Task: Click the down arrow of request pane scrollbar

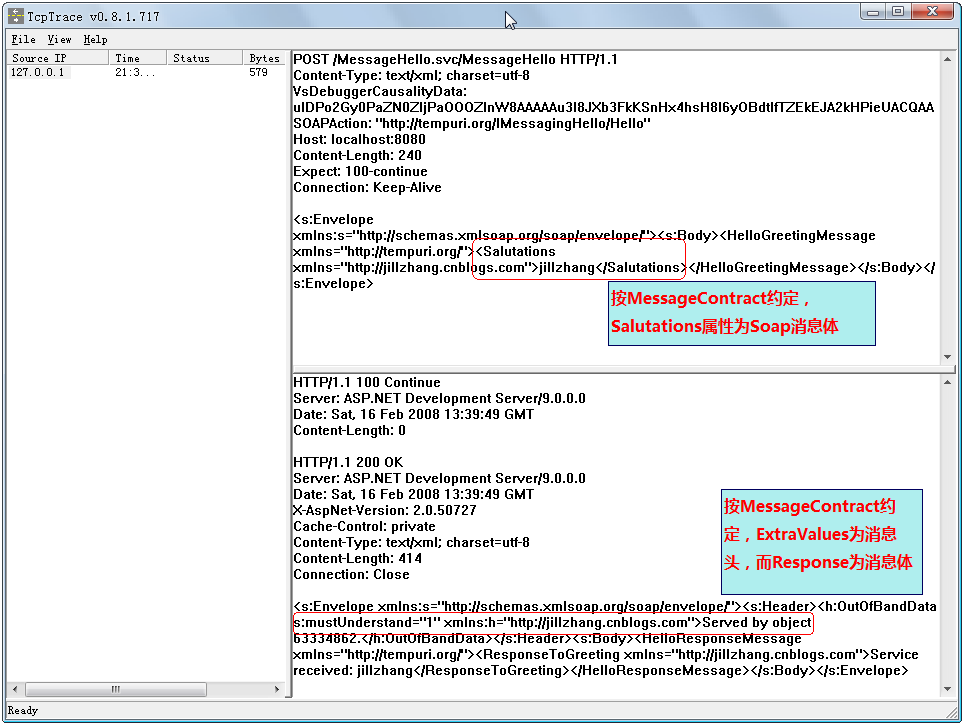Action: 947,357
